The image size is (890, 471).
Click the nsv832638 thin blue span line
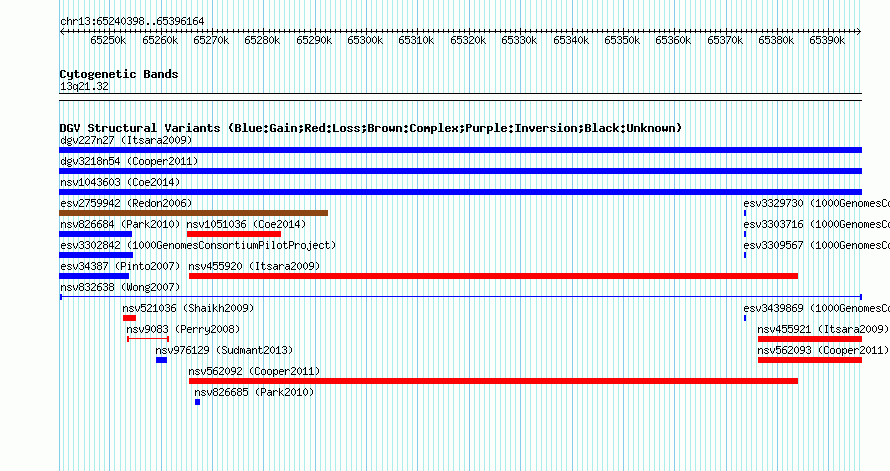click(x=461, y=297)
